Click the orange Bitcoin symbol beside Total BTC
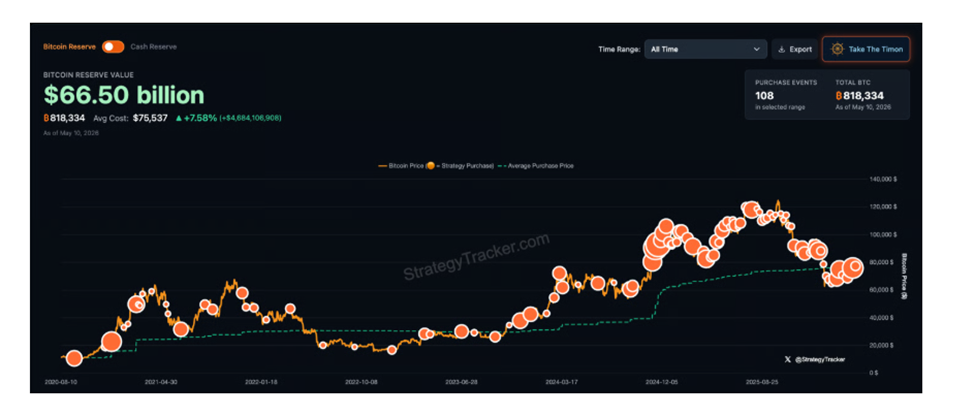This screenshot has height=416, width=975. pos(839,96)
